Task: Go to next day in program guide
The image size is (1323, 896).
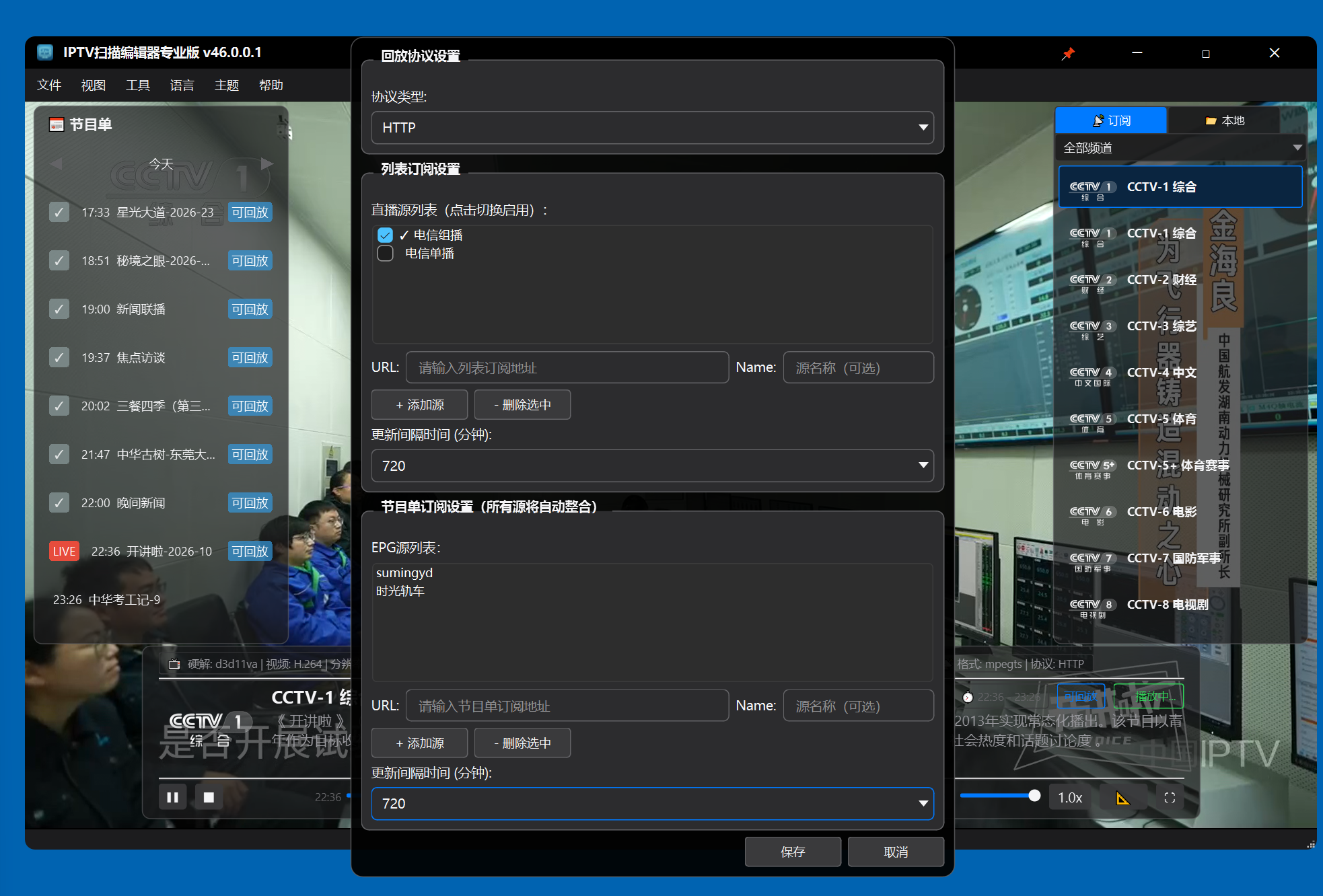Action: pyautogui.click(x=267, y=163)
